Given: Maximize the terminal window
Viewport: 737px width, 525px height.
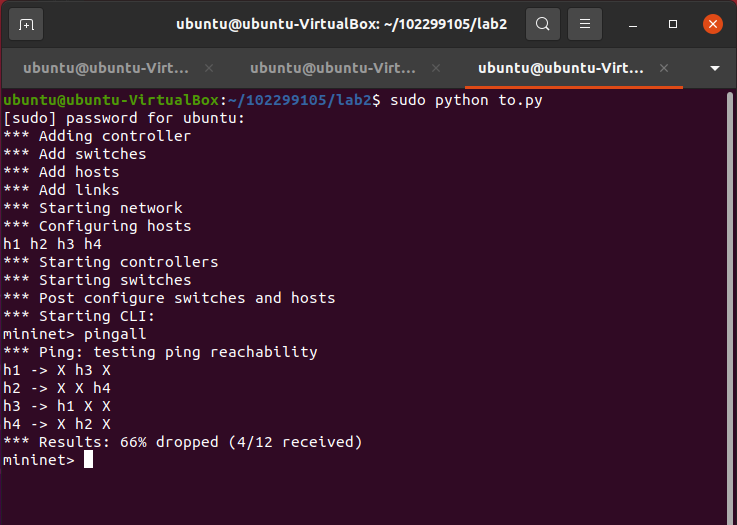Looking at the screenshot, I should click(673, 24).
